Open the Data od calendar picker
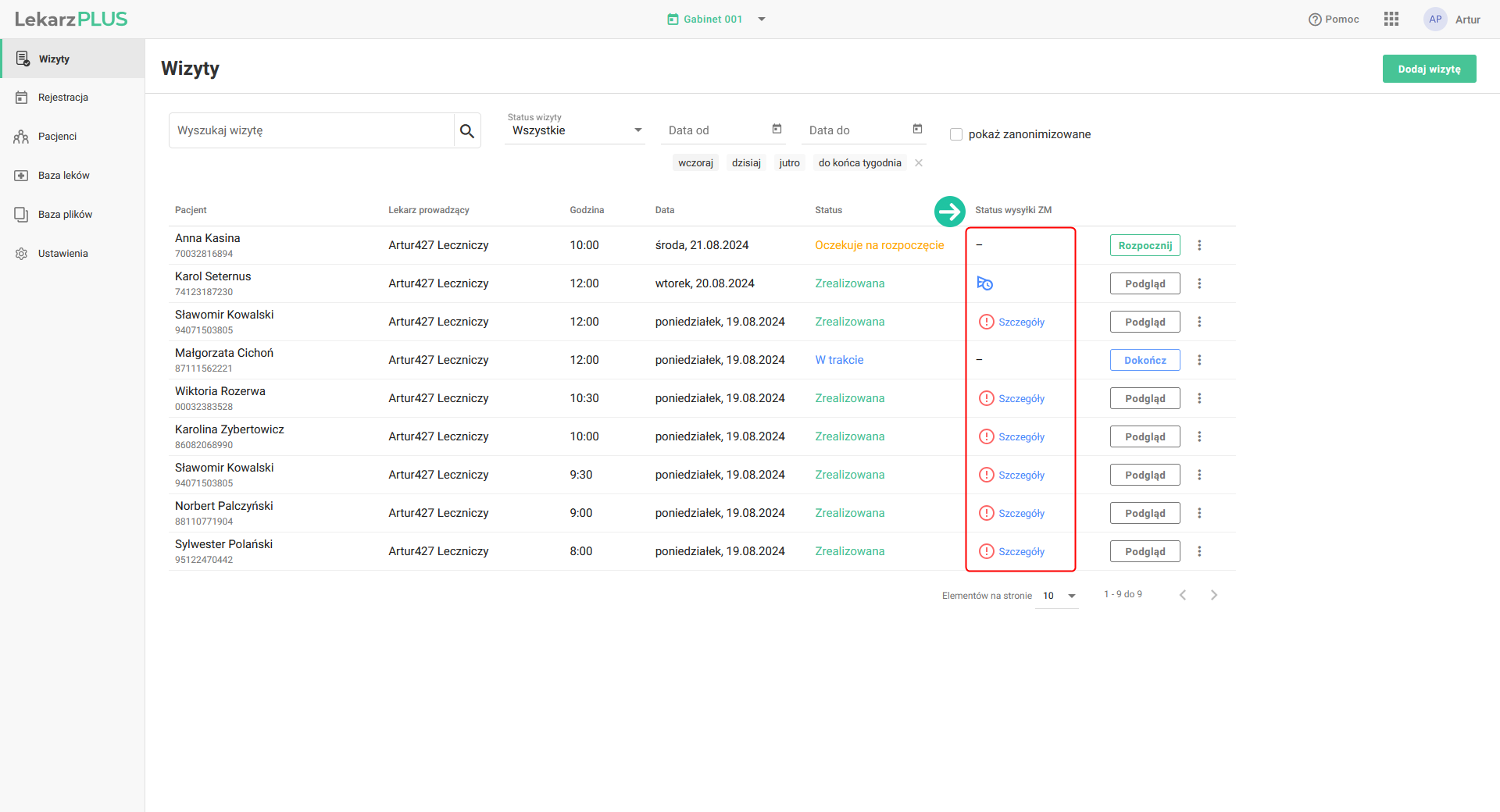Screen dimensions: 1500x812 [777, 130]
